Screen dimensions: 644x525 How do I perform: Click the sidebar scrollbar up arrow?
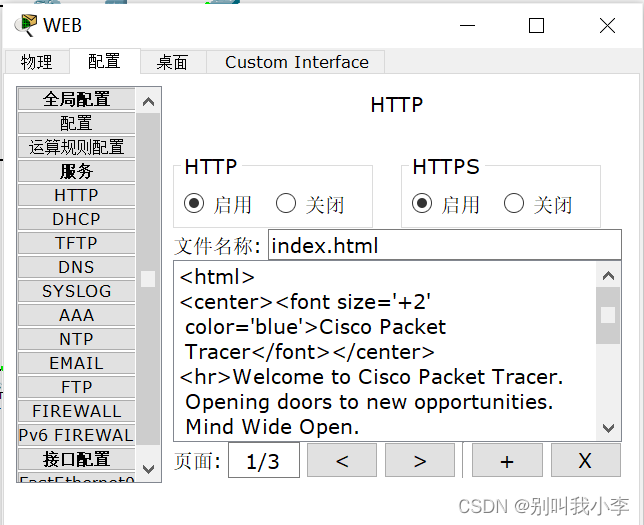coord(148,101)
